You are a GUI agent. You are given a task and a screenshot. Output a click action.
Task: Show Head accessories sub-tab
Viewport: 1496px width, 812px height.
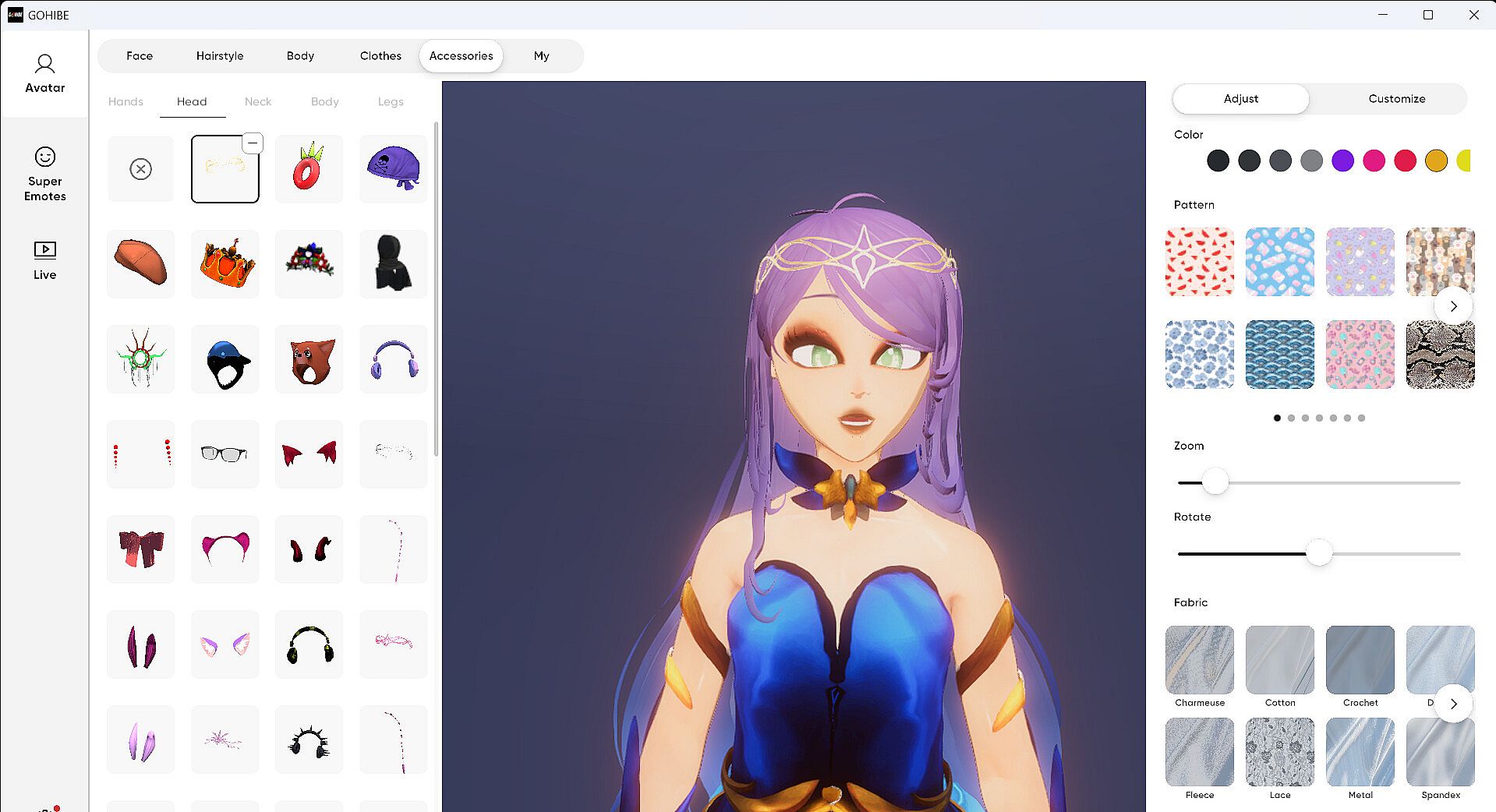tap(192, 101)
